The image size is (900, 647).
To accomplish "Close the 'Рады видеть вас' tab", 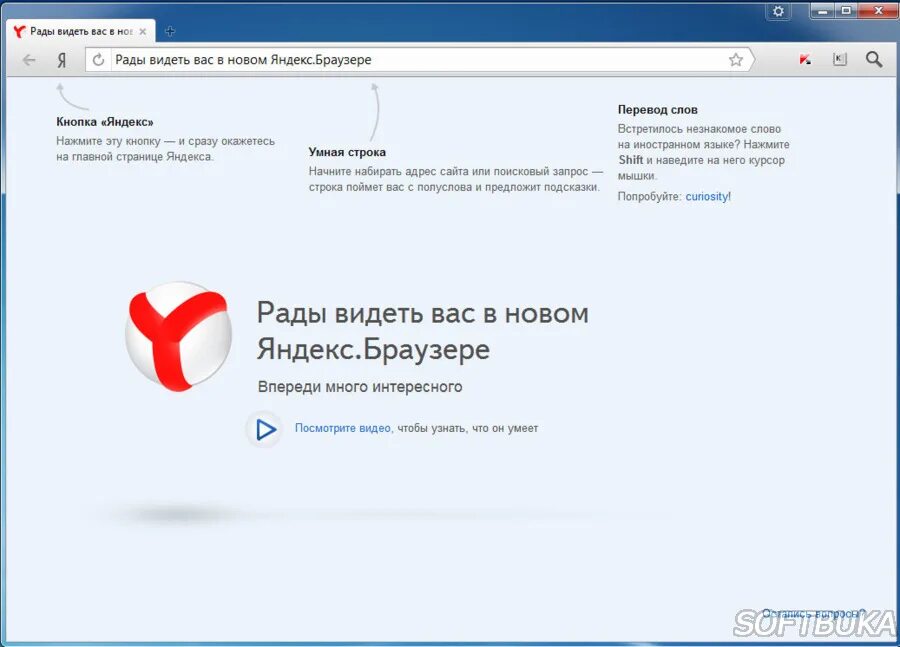I will click(x=143, y=32).
